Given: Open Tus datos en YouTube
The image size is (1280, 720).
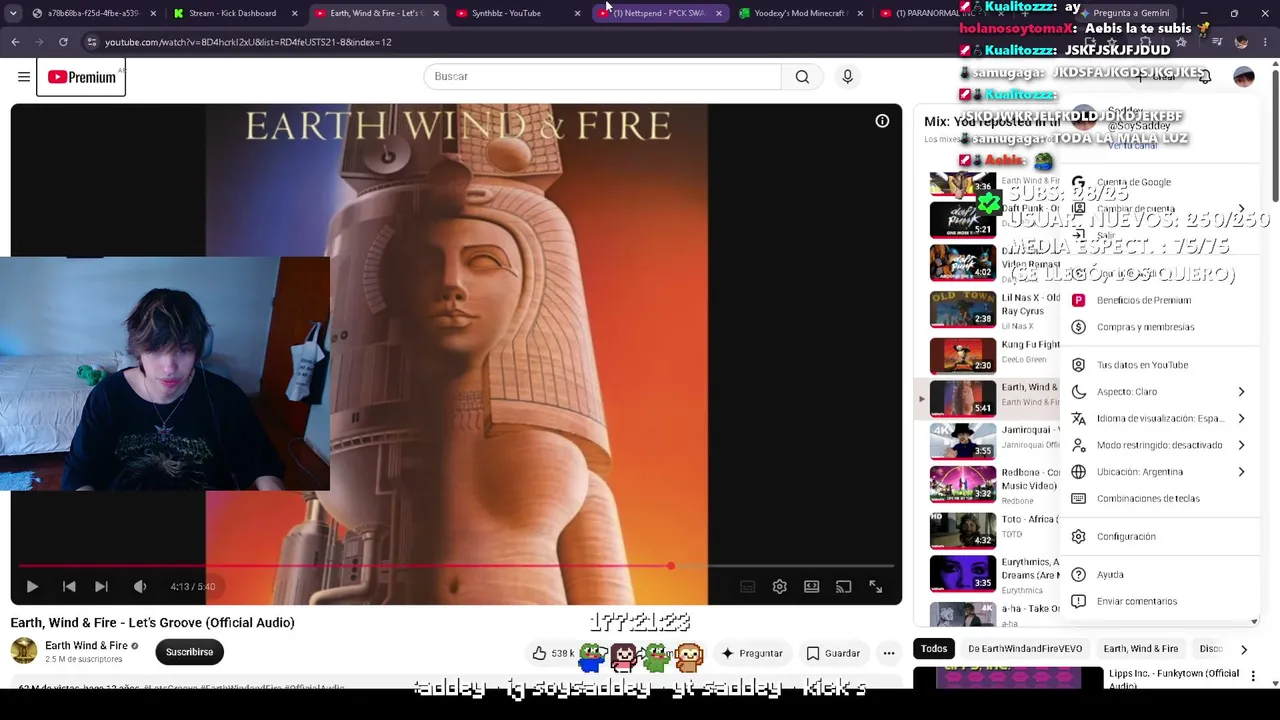Looking at the screenshot, I should [1158, 365].
